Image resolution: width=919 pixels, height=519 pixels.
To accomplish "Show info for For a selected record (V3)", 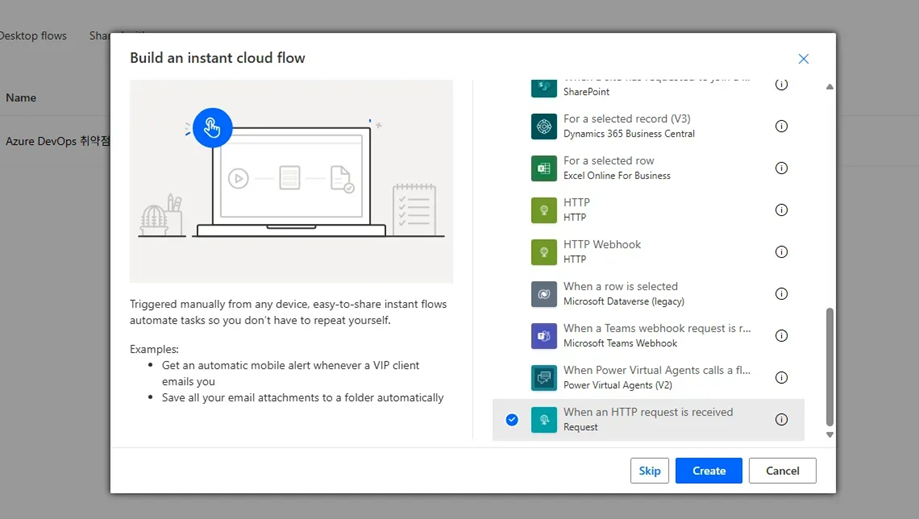I will [x=781, y=126].
